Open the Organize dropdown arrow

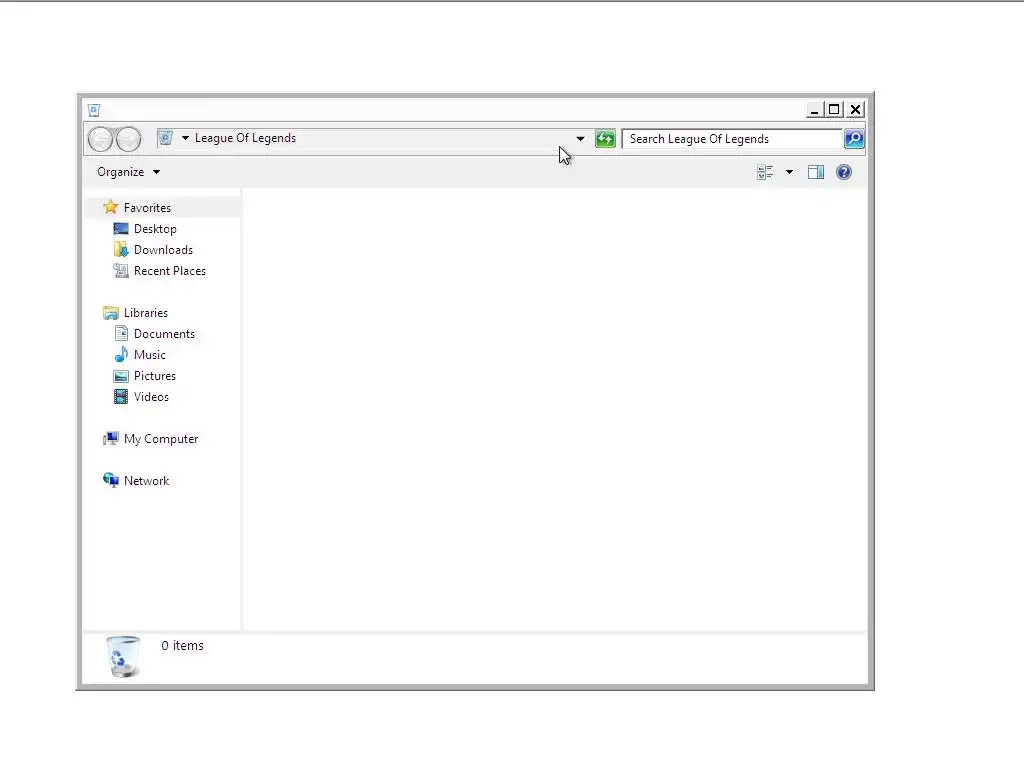pos(156,172)
